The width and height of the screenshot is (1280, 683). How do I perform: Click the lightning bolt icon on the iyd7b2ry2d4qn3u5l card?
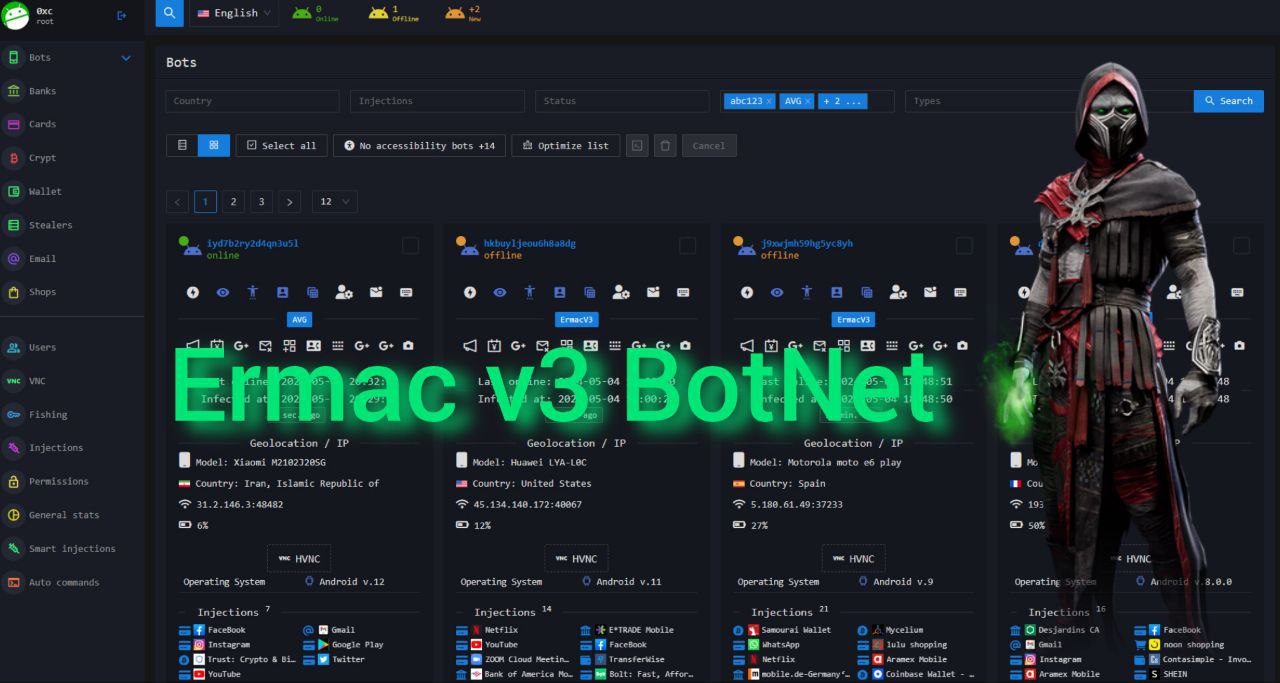pos(192,292)
